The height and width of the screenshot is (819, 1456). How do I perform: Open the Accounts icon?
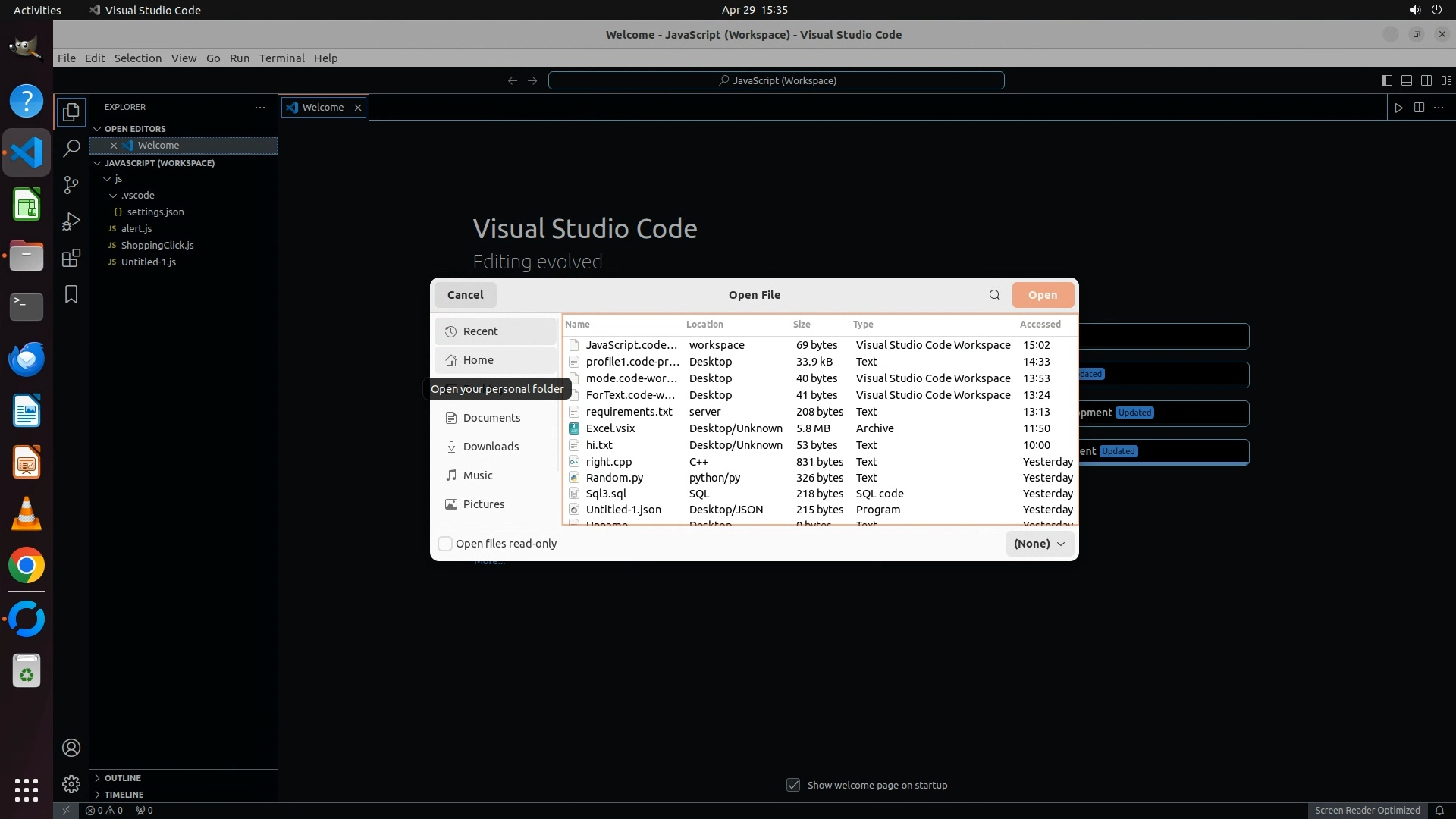tap(71, 748)
